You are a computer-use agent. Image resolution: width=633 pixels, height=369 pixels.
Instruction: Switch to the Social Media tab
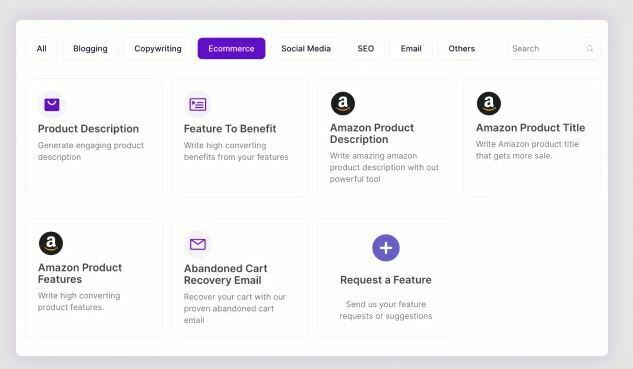306,48
